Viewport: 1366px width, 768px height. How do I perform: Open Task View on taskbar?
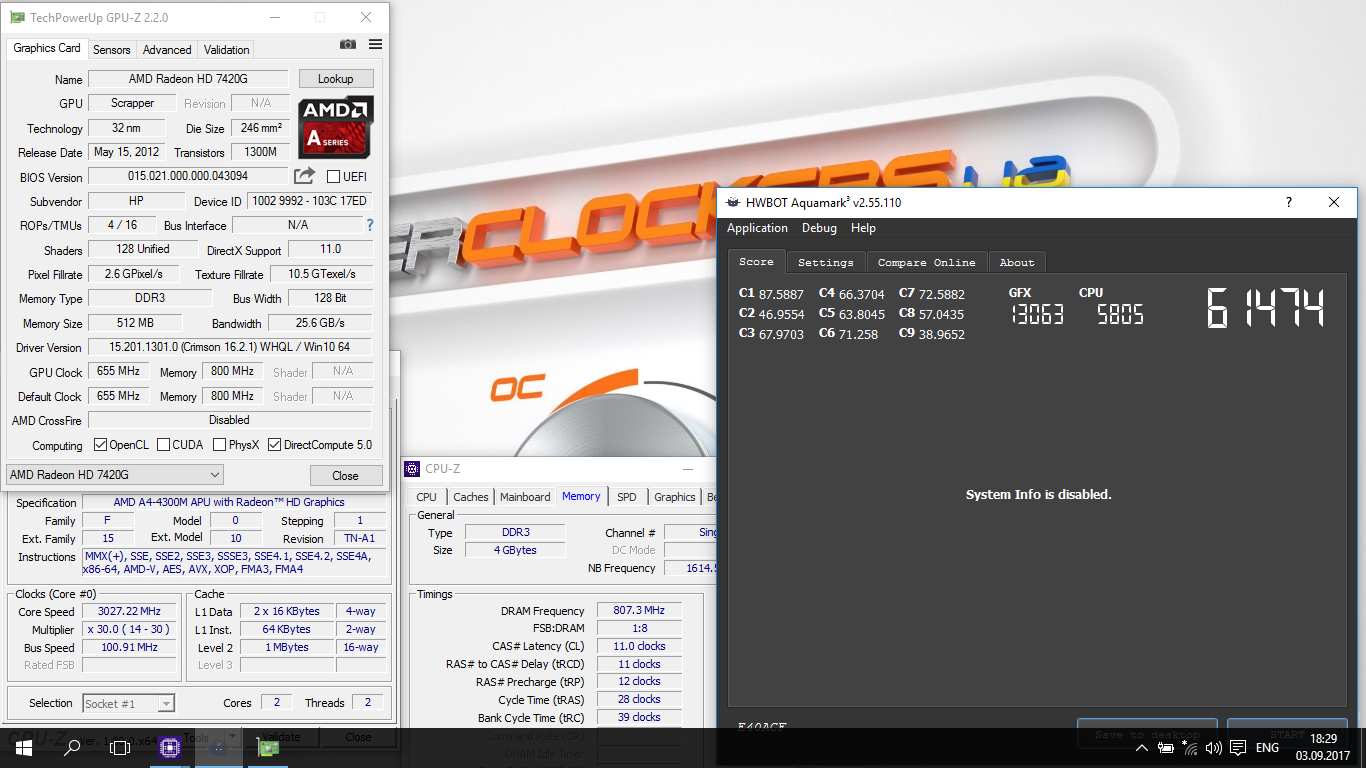(x=120, y=747)
